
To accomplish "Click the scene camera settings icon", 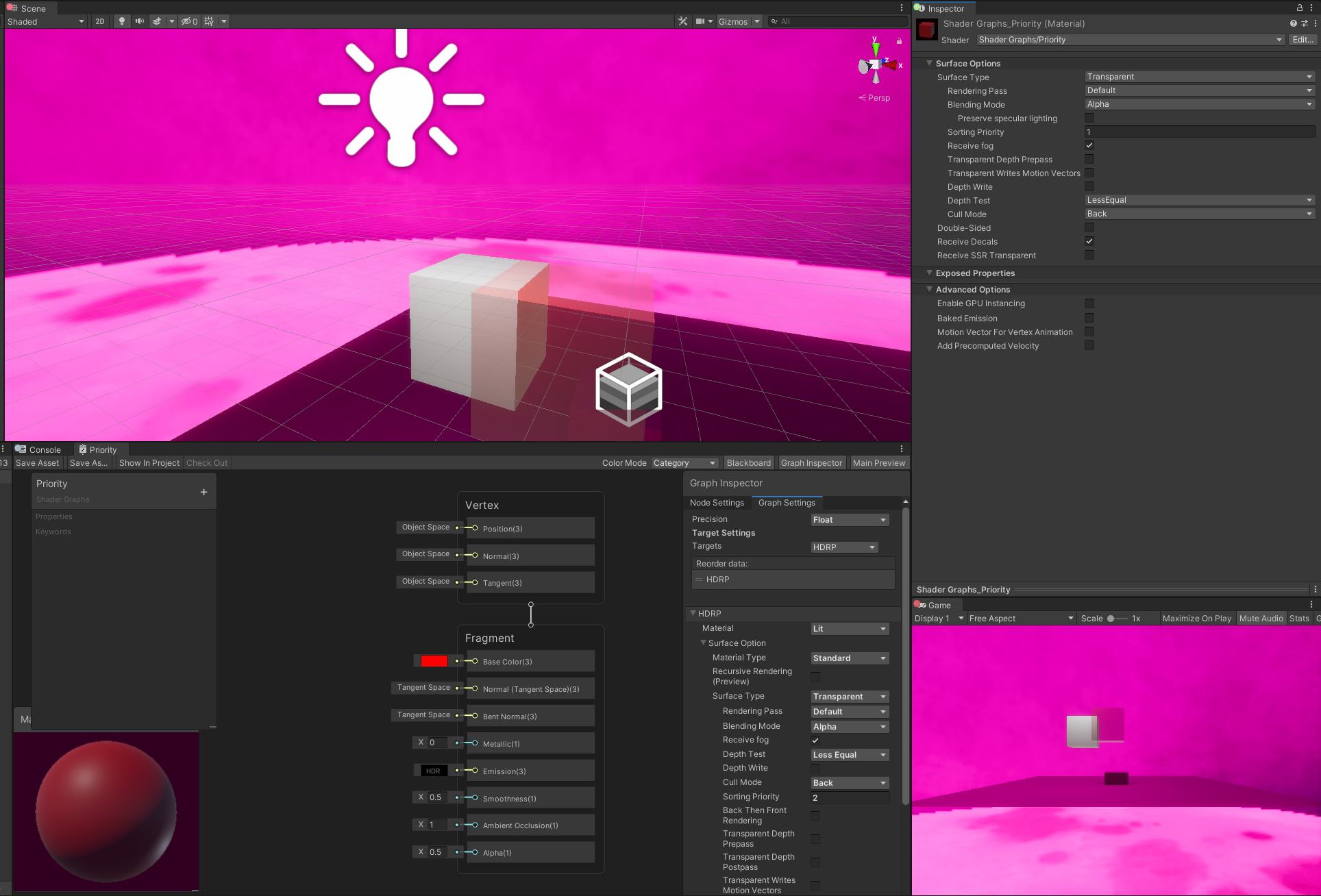I will tap(700, 21).
